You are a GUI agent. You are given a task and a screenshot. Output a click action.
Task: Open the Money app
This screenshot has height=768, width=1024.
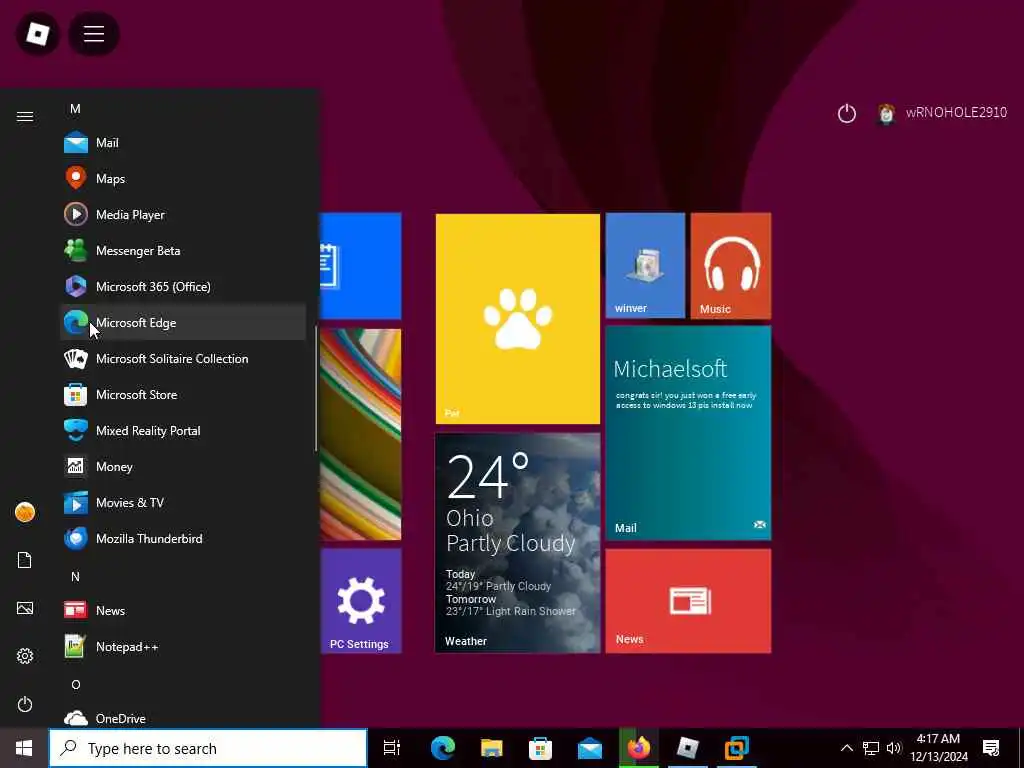(183, 466)
